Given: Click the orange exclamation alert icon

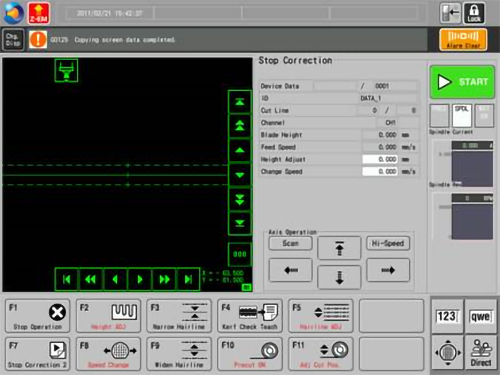Looking at the screenshot, I should tap(38, 40).
